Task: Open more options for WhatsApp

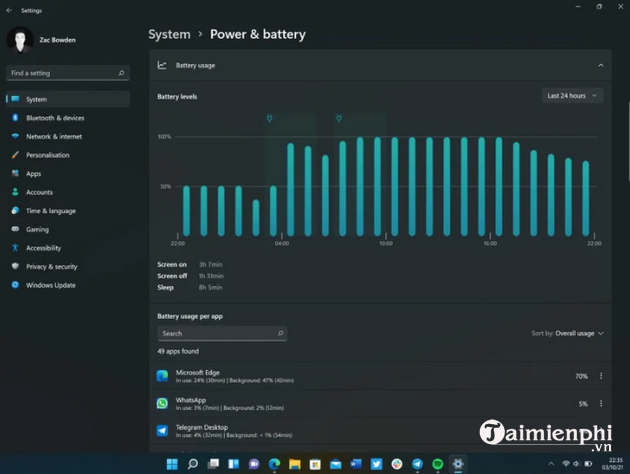Action: [x=601, y=403]
